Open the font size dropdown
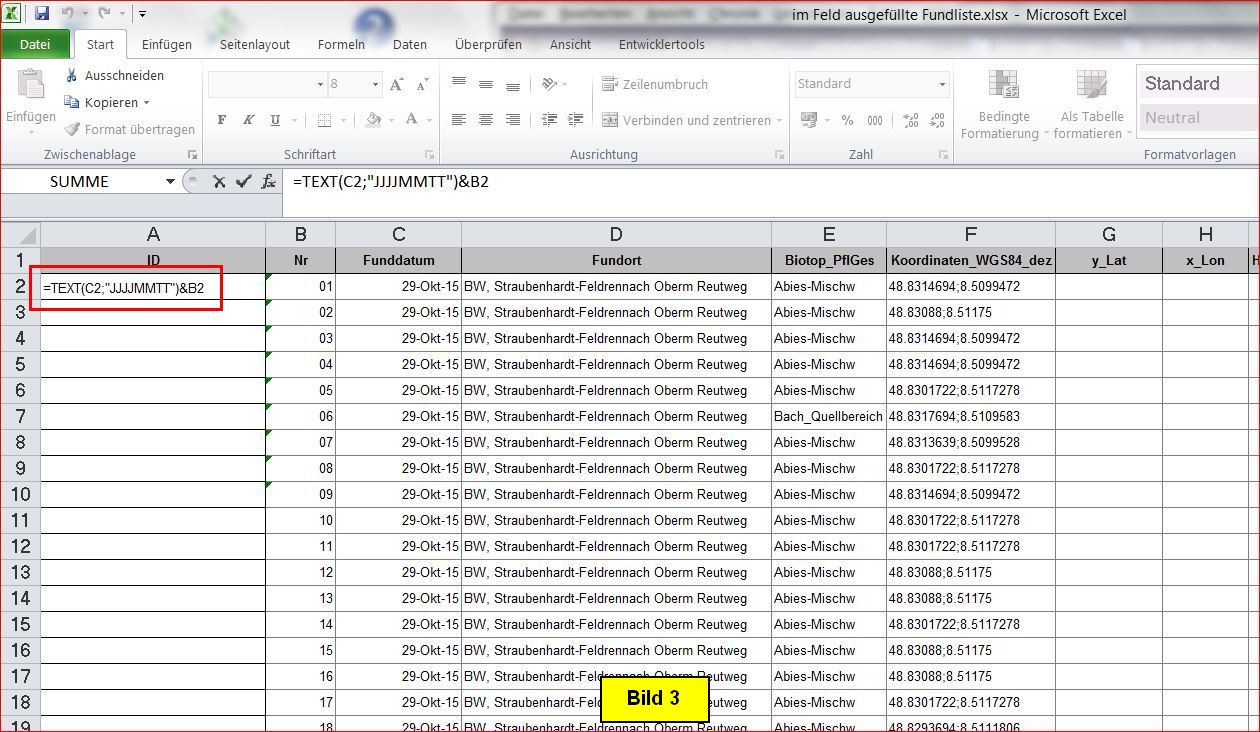This screenshot has height=732, width=1260. tap(375, 85)
